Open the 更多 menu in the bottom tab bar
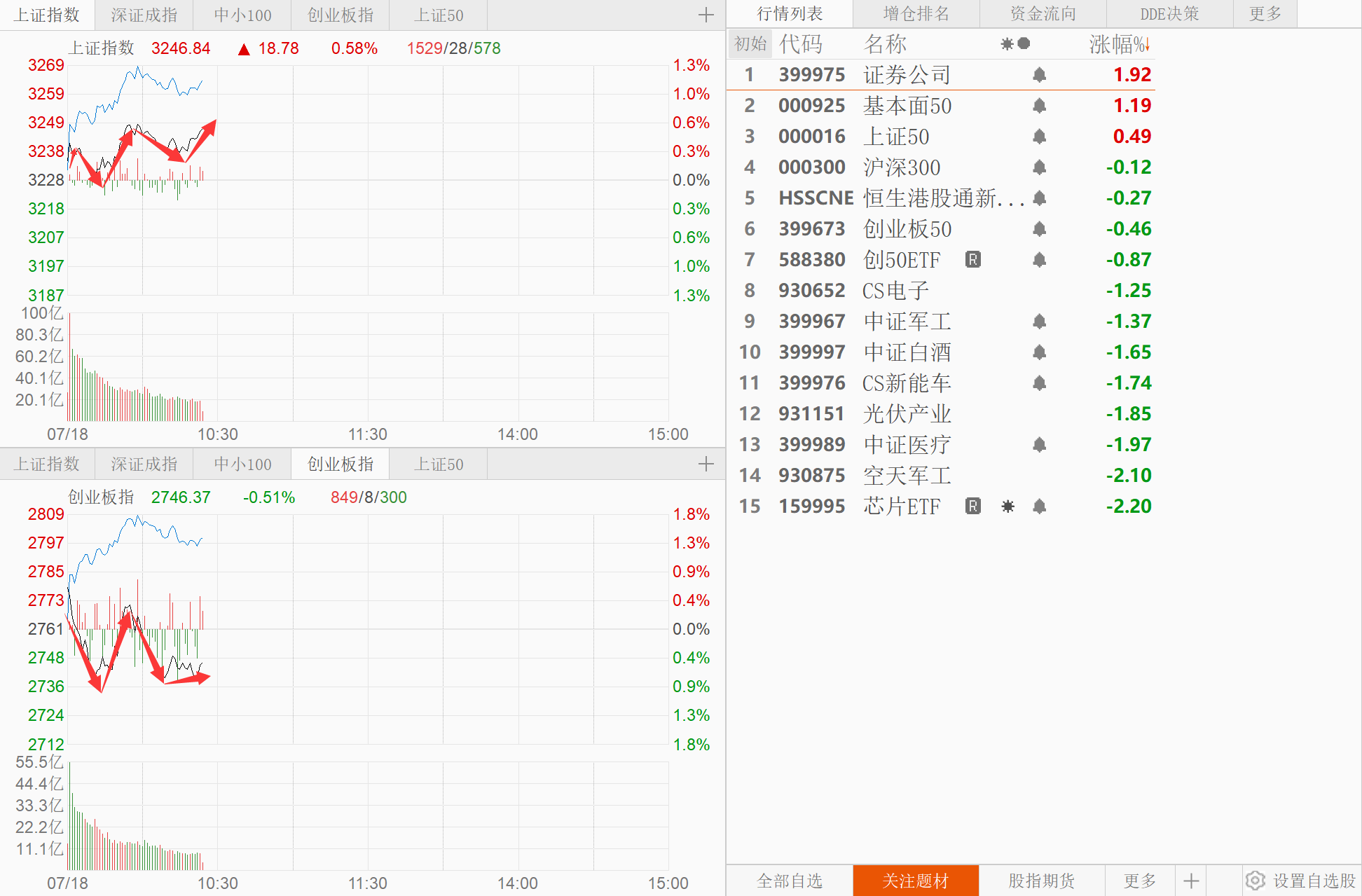The width and height of the screenshot is (1362, 896). coord(1140,881)
